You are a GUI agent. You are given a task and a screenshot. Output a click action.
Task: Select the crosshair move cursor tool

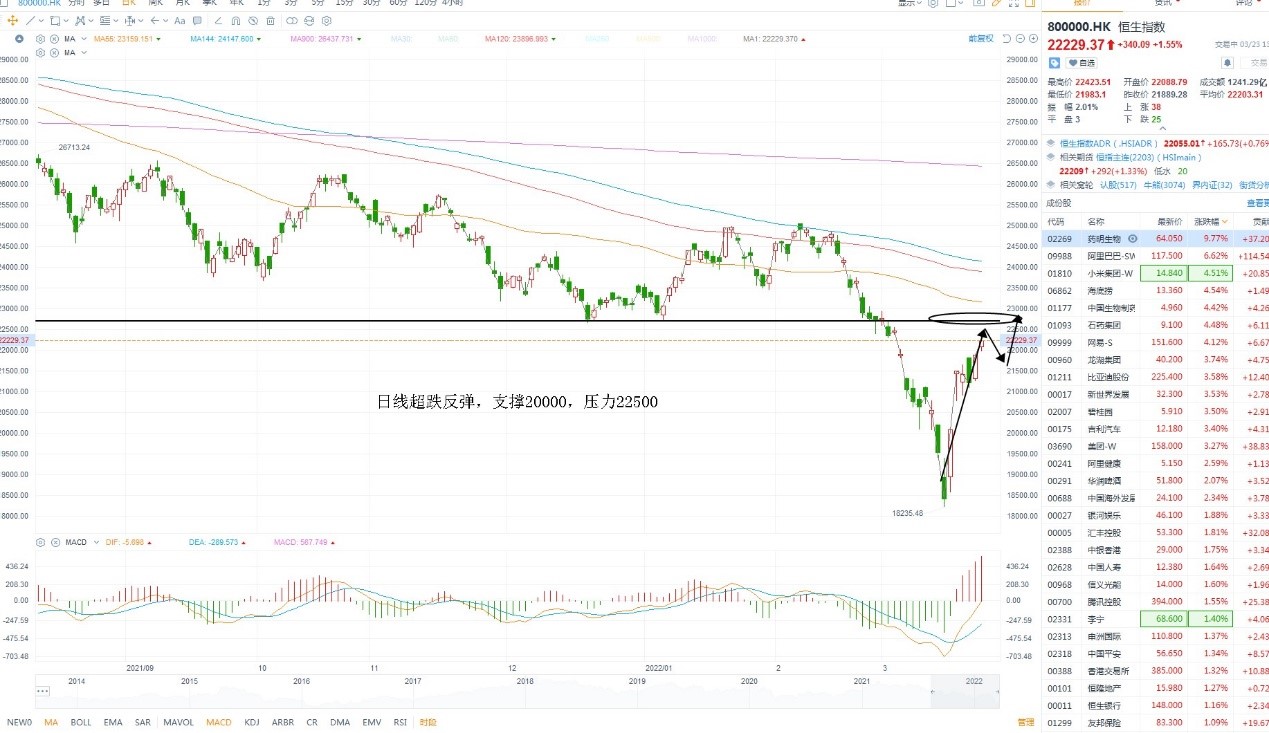point(12,20)
